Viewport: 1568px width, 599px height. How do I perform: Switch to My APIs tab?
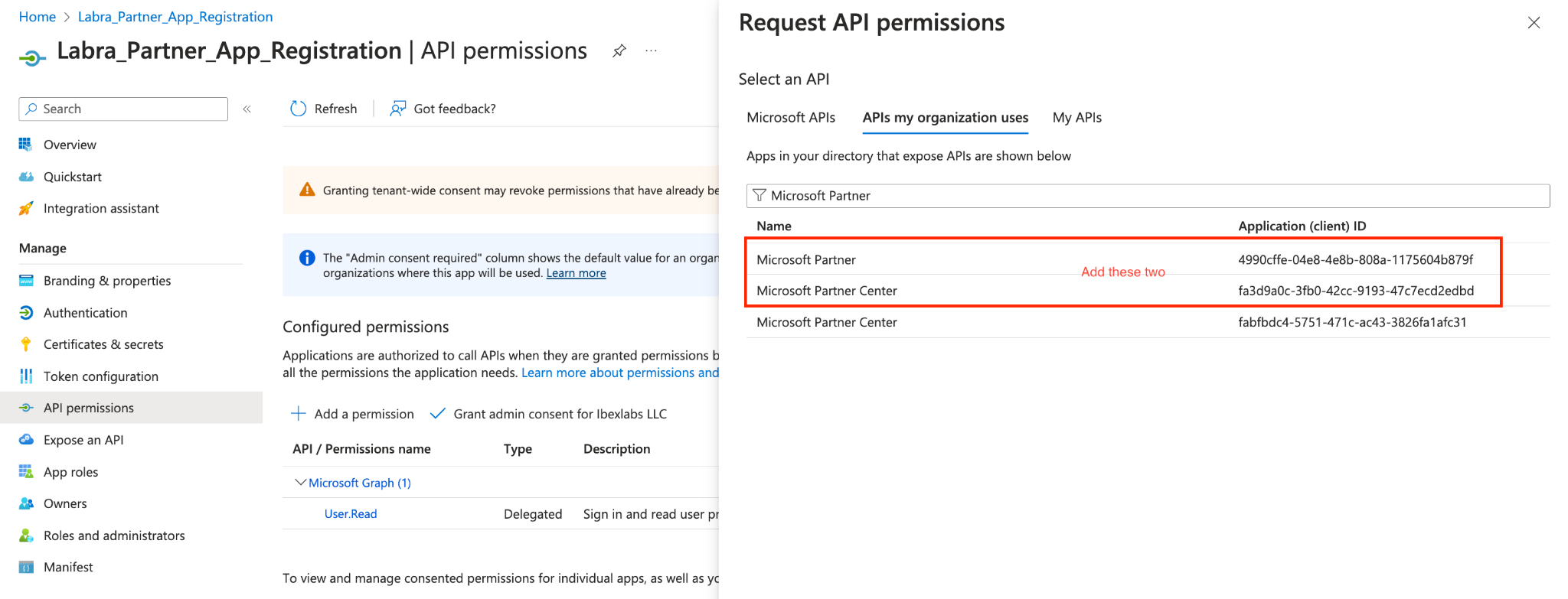[1076, 117]
